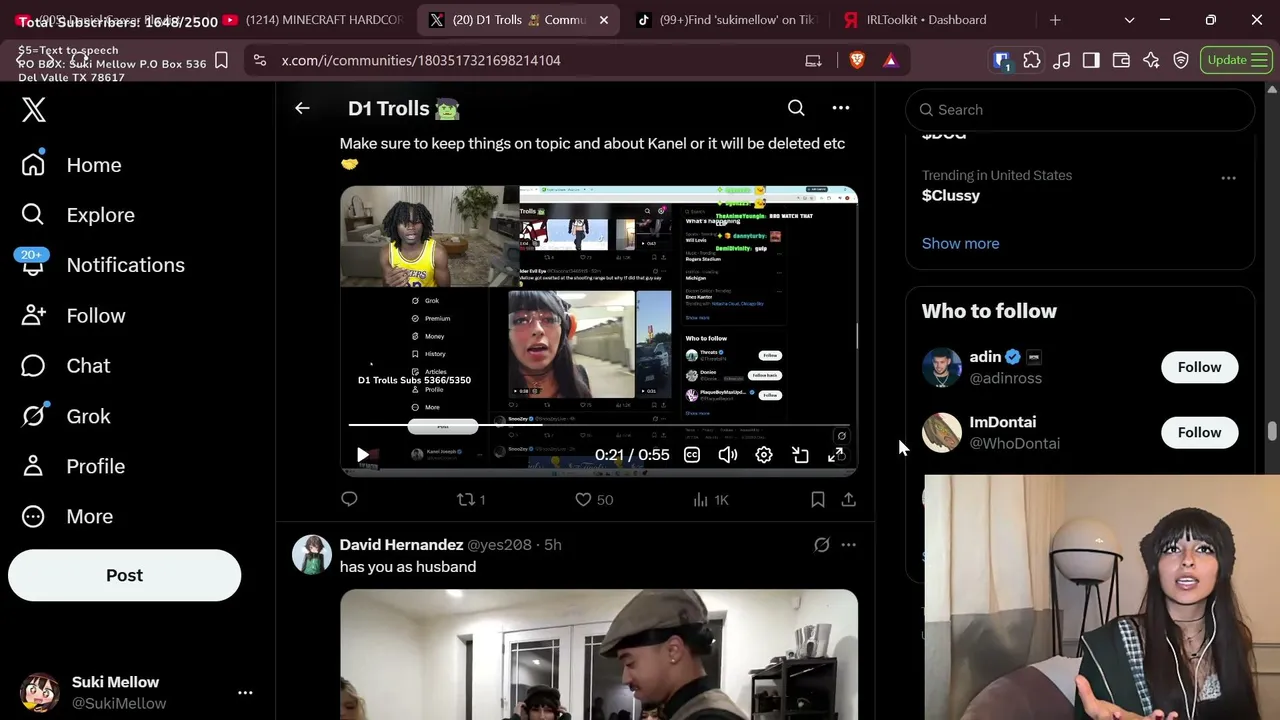Bookmark the video post
1280x720 pixels.
(818, 499)
